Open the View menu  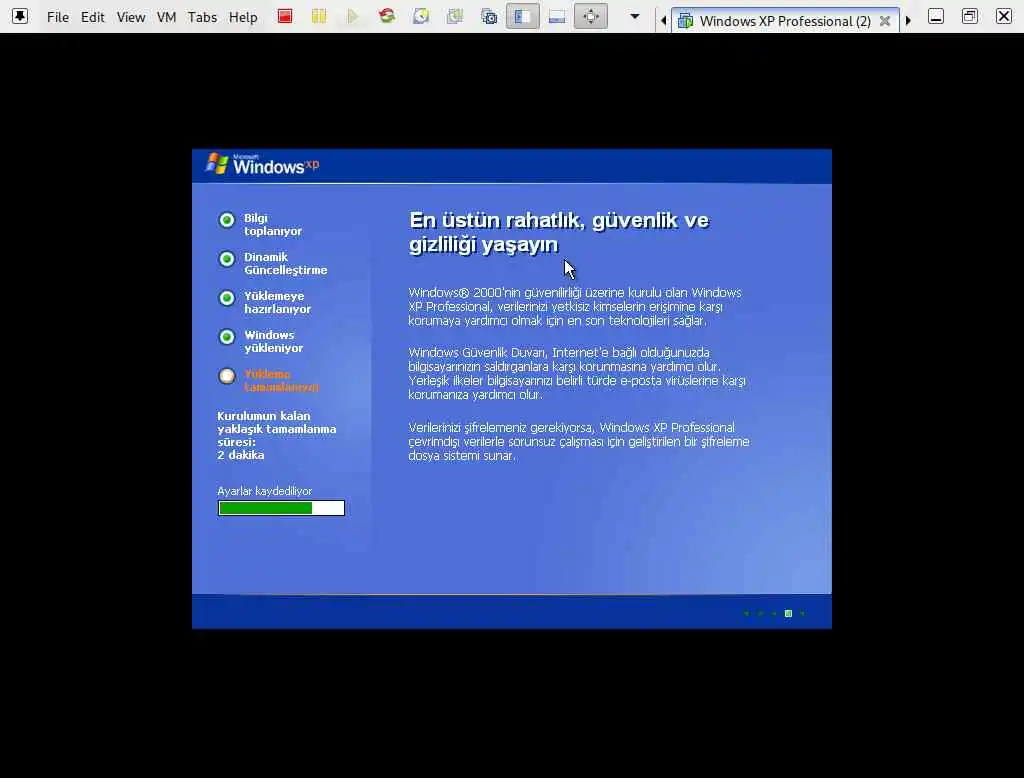pyautogui.click(x=131, y=17)
